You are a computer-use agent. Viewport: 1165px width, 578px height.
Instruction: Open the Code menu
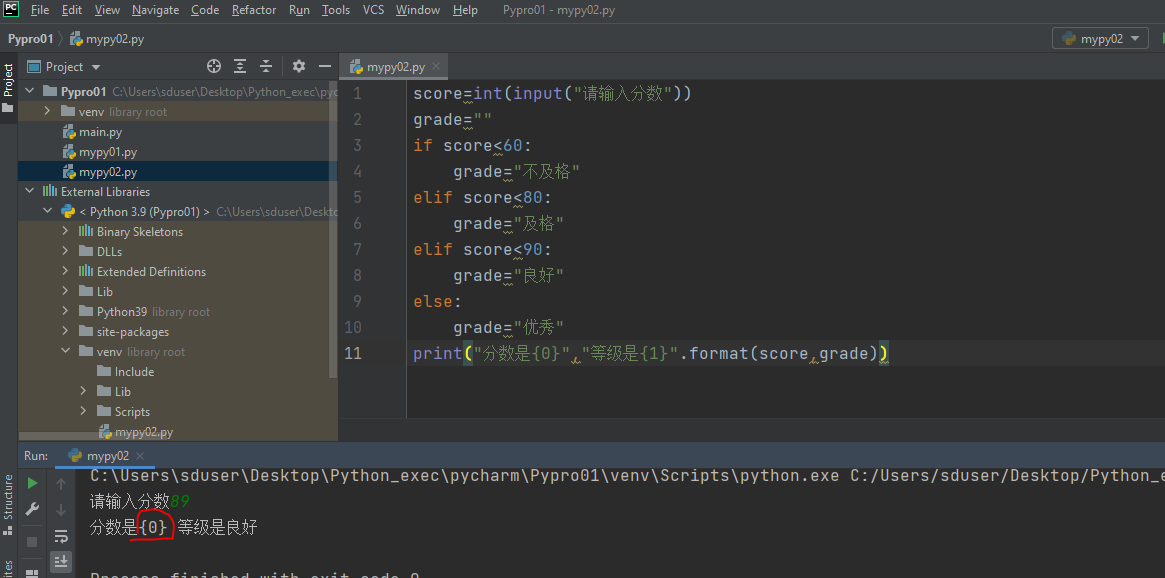coord(205,10)
